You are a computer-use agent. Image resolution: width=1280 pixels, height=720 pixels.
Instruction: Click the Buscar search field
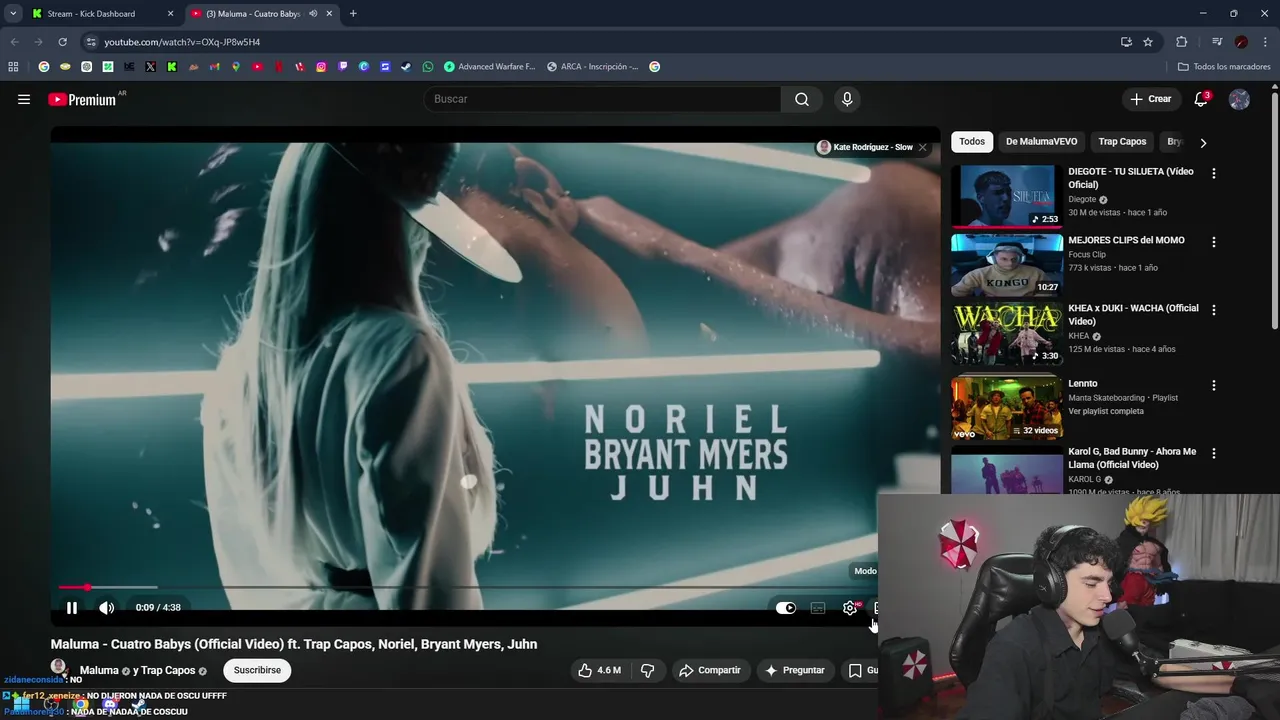pos(602,99)
